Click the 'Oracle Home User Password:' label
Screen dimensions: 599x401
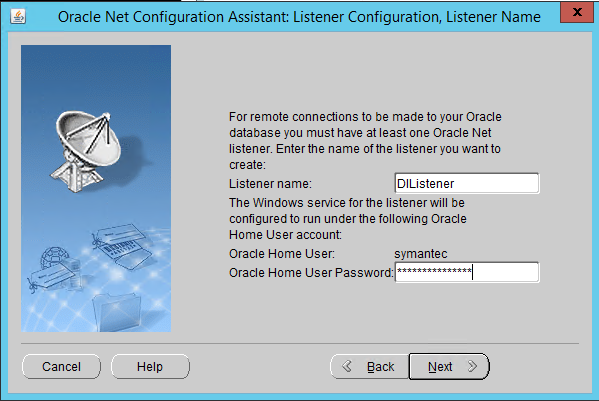pos(311,273)
